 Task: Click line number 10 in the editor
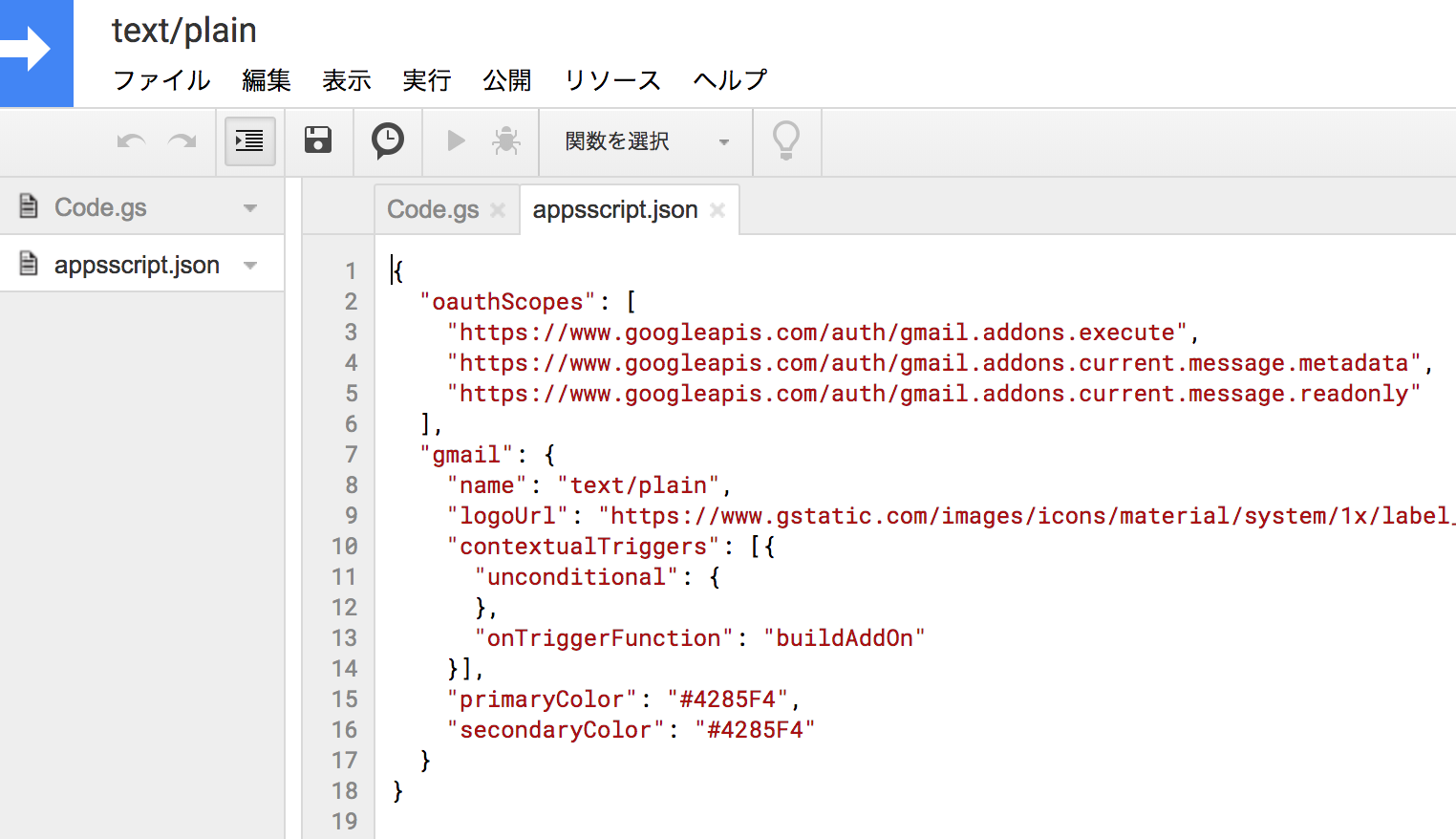pos(345,546)
